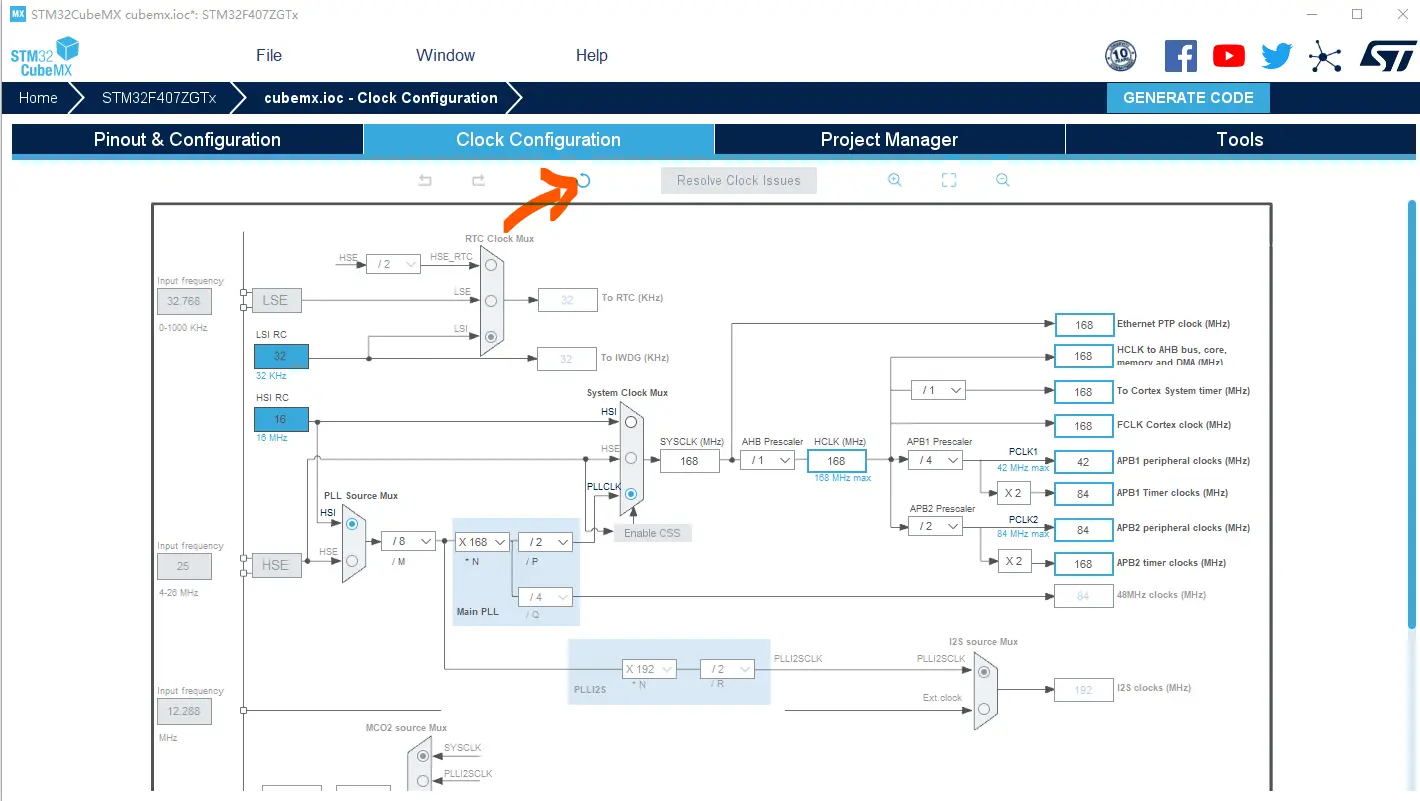Click the STM32F407ZGTx breadcrumb

point(160,98)
